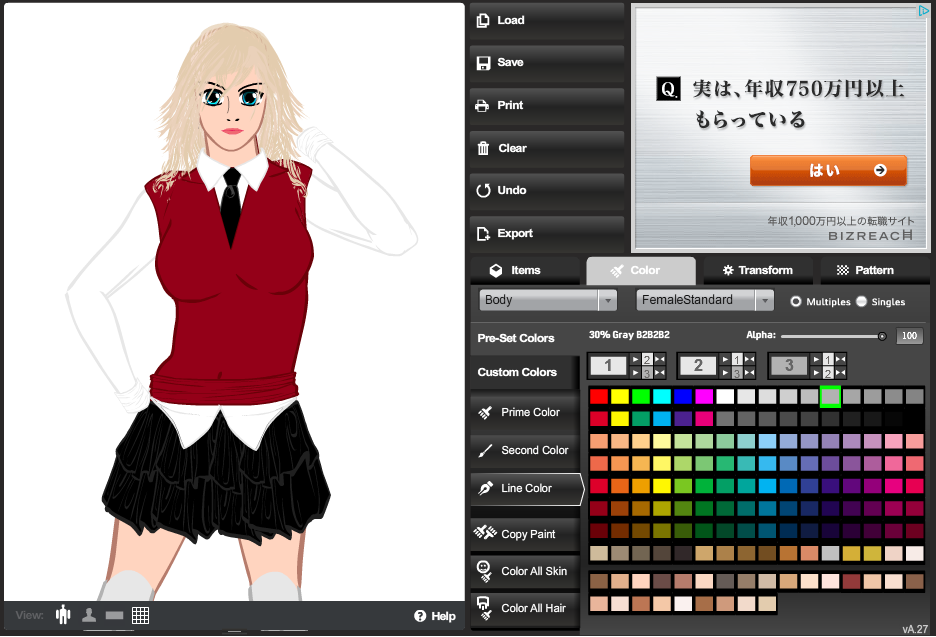Switch to the head and shoulders view
The height and width of the screenshot is (637, 936).
[89, 615]
